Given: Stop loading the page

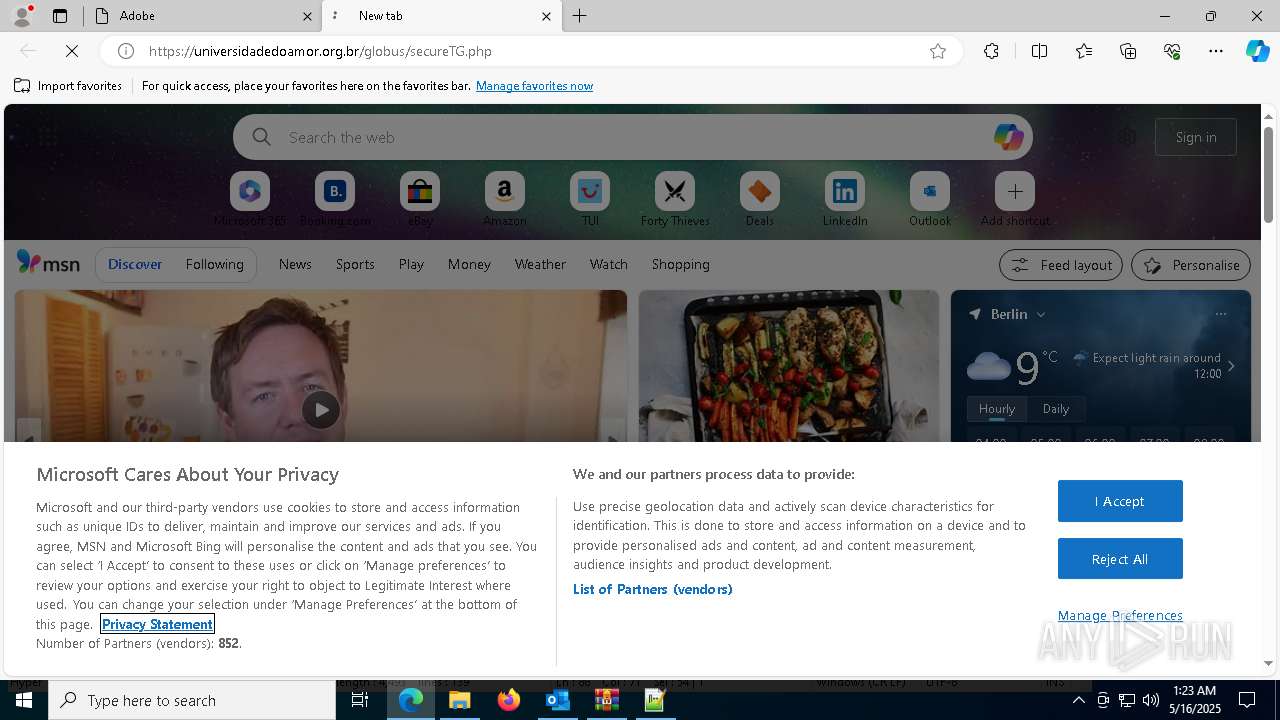Looking at the screenshot, I should tap(72, 51).
